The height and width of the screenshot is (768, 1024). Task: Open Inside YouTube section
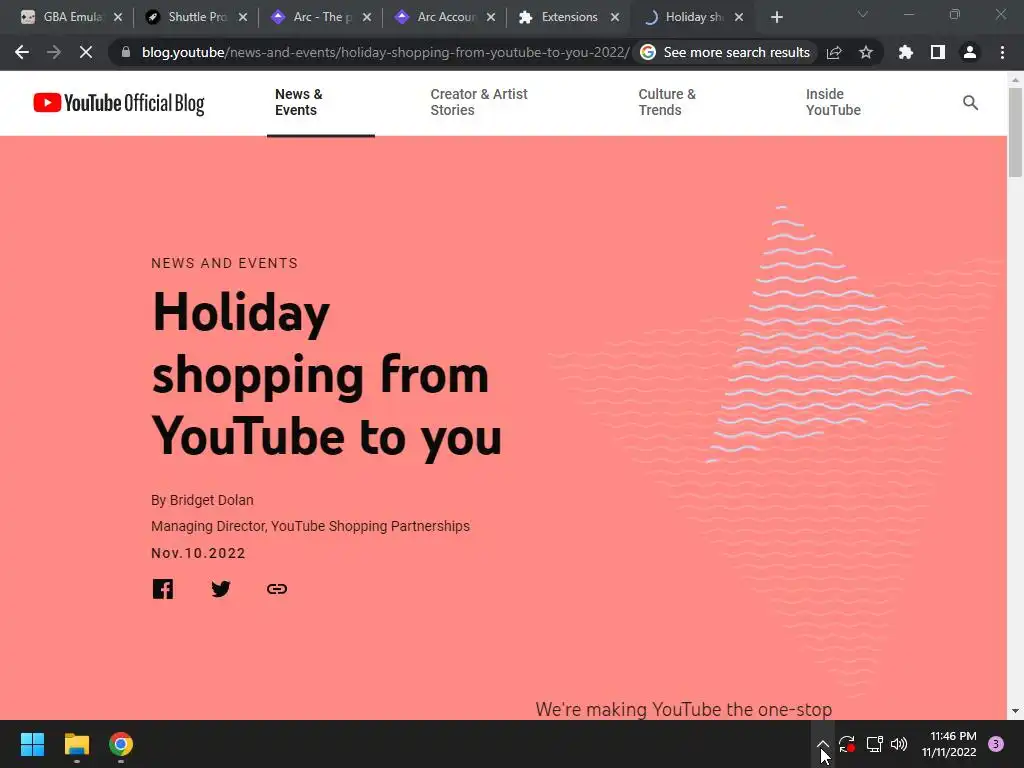point(833,103)
